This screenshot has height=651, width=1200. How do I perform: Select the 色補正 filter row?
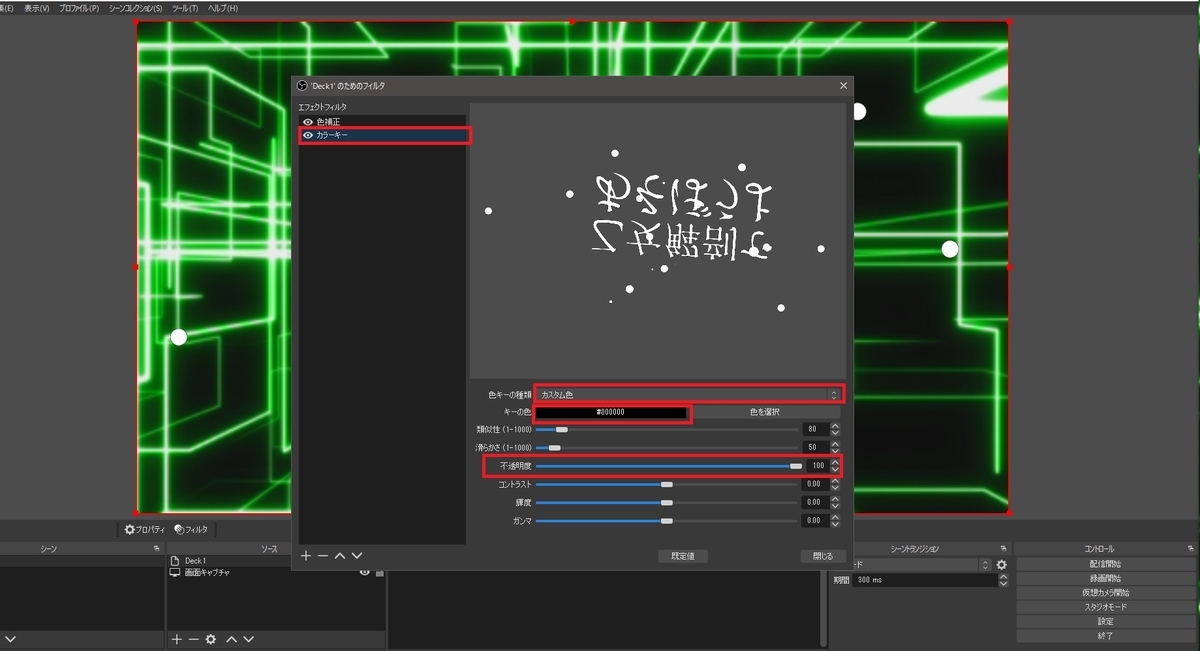(382, 122)
